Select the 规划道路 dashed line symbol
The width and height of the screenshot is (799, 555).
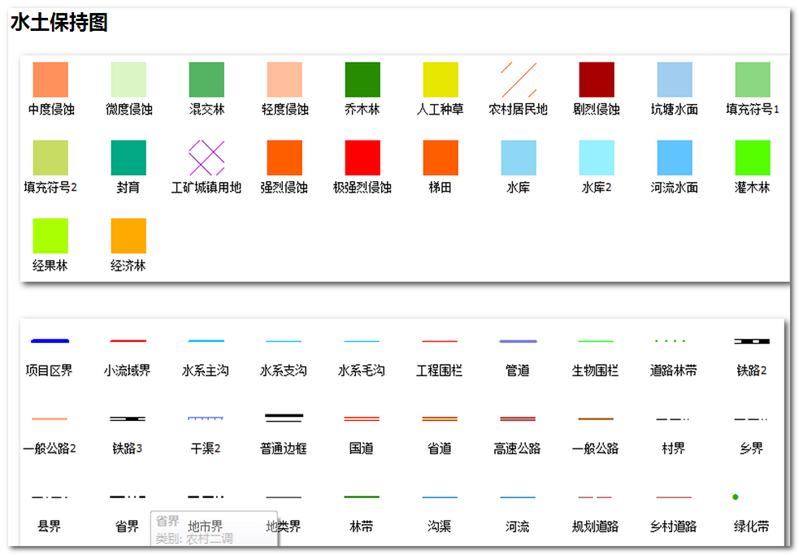point(595,497)
